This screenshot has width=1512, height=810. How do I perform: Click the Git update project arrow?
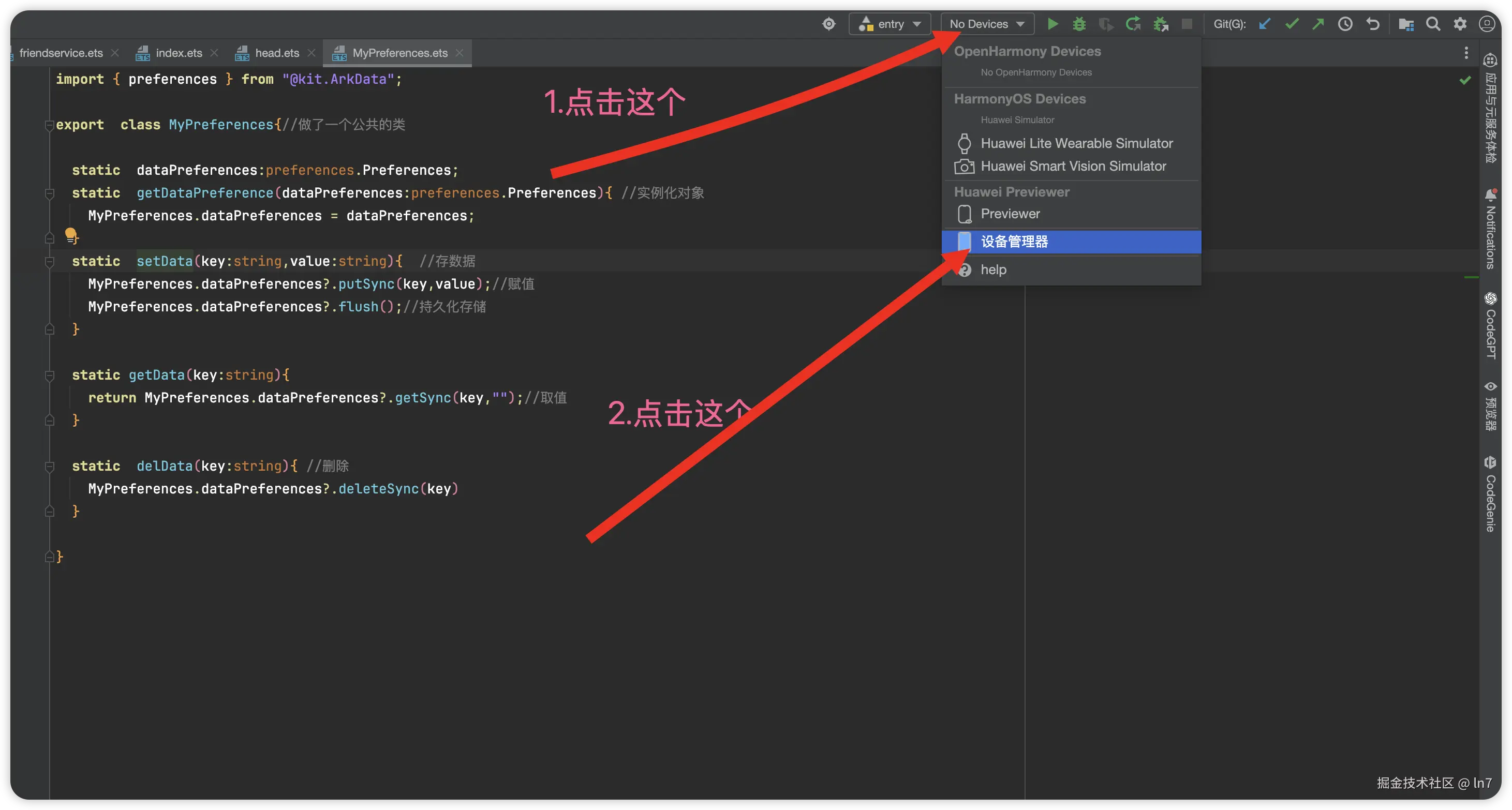[x=1264, y=24]
